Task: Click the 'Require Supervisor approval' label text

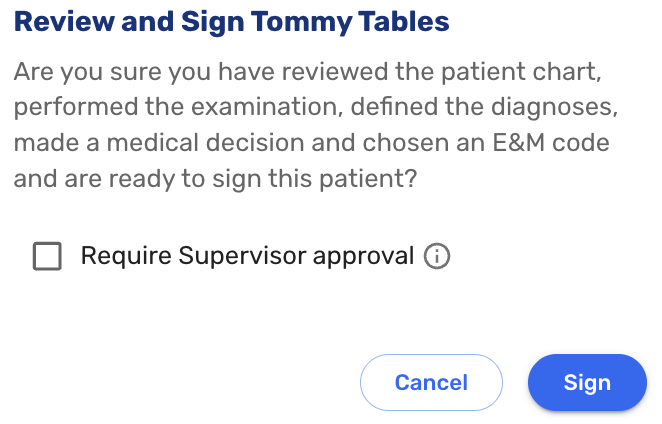Action: point(246,256)
